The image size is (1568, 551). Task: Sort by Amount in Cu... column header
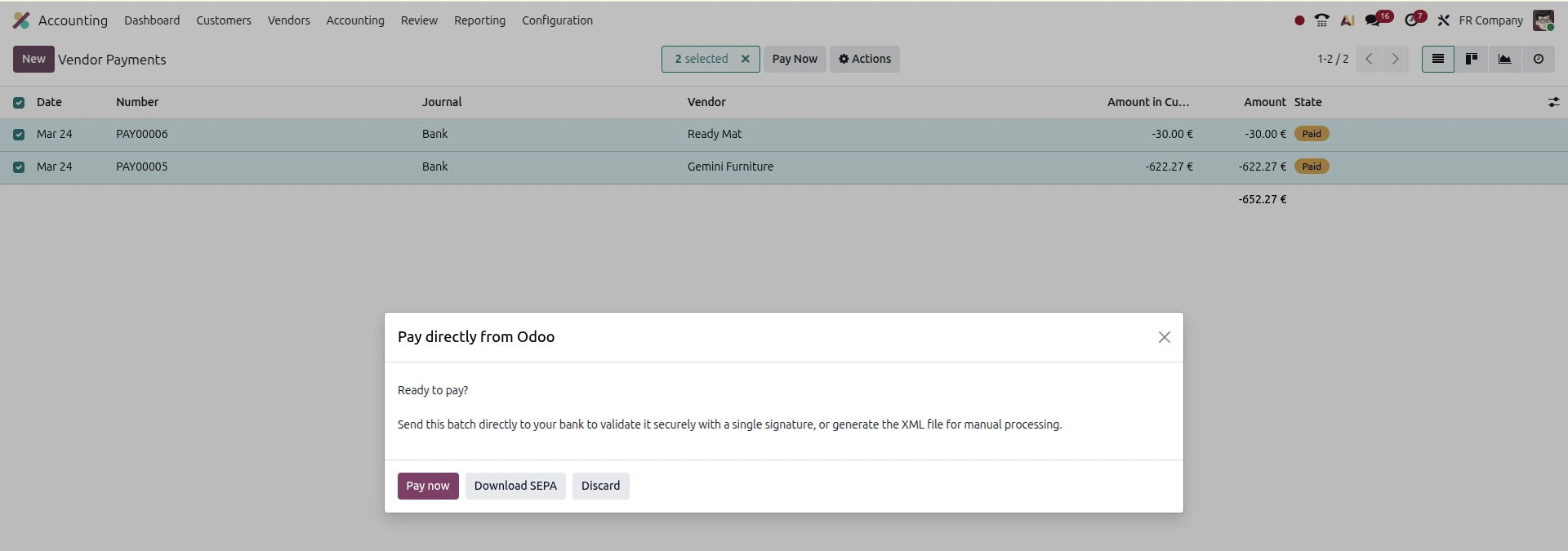click(x=1148, y=102)
